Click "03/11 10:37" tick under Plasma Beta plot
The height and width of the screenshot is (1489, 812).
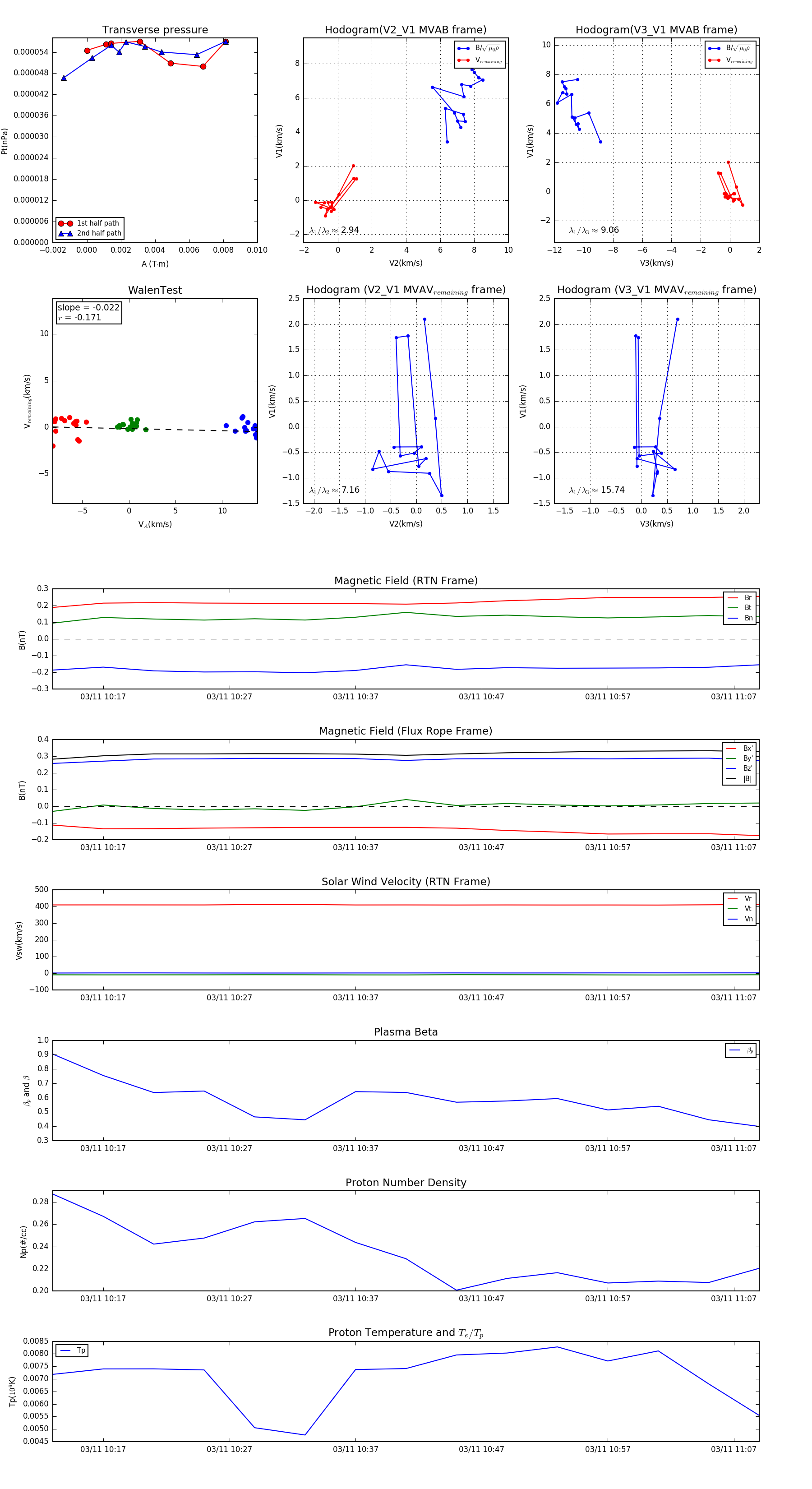(355, 1148)
